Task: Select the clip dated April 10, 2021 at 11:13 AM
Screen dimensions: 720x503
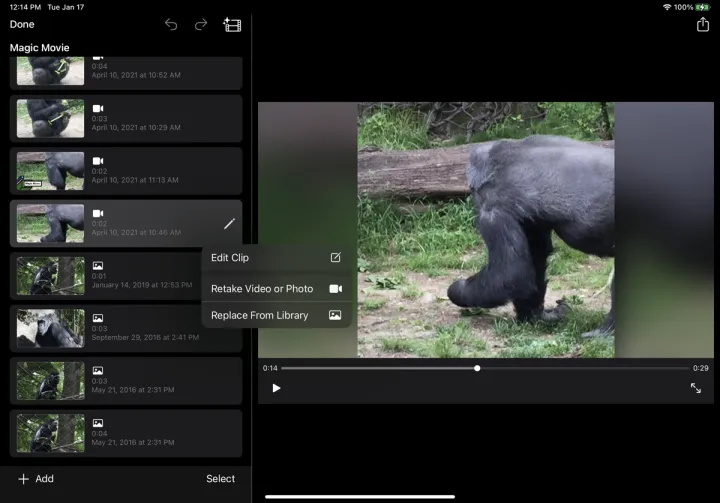Action: click(x=126, y=171)
